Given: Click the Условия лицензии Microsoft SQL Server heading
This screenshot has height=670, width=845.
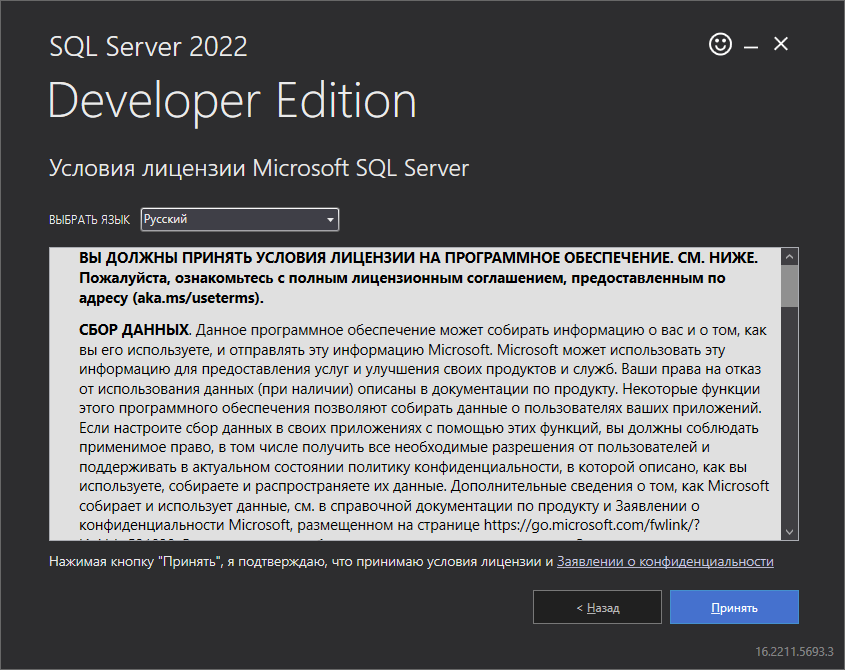Looking at the screenshot, I should [259, 168].
